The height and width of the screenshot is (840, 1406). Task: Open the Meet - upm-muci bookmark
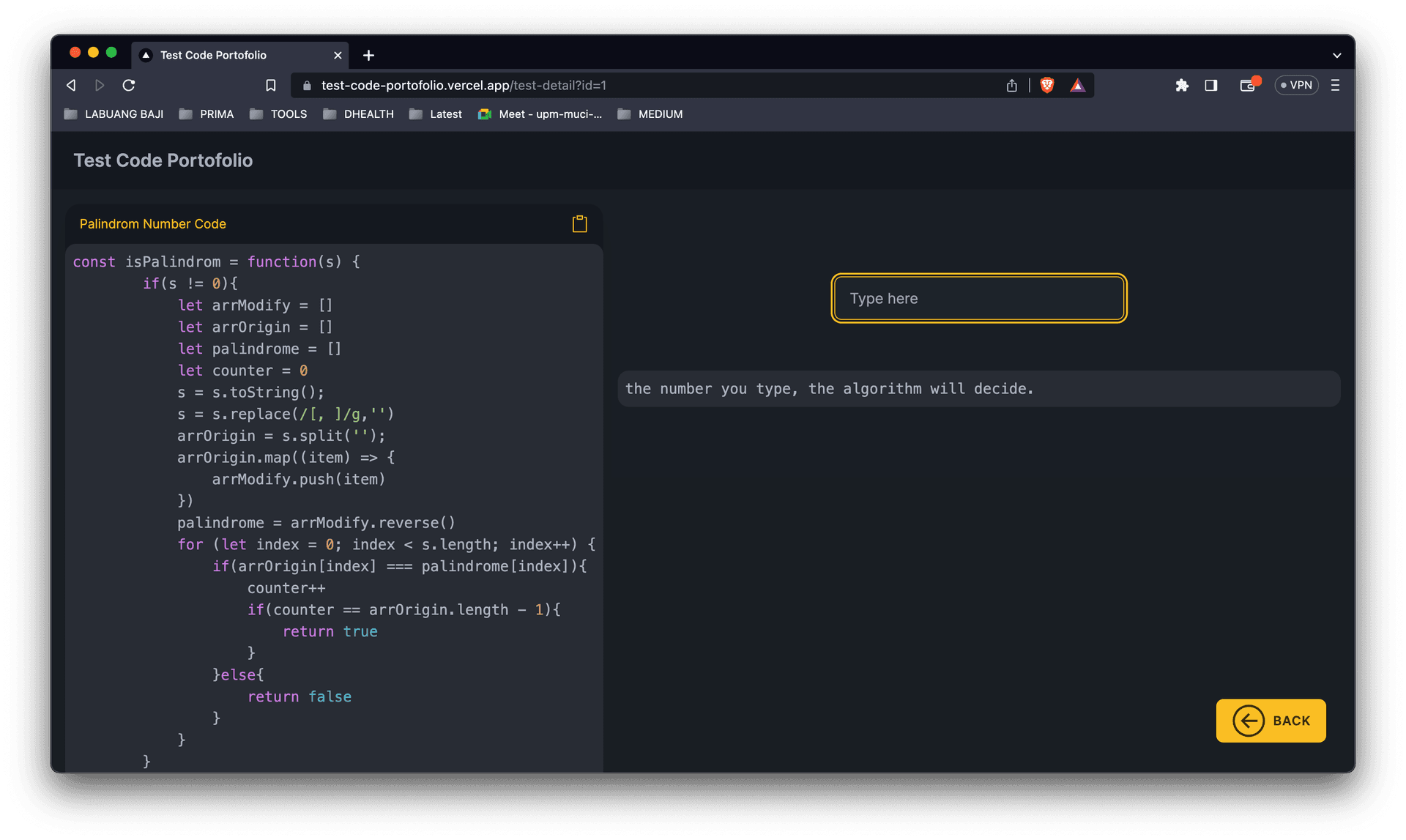540,114
